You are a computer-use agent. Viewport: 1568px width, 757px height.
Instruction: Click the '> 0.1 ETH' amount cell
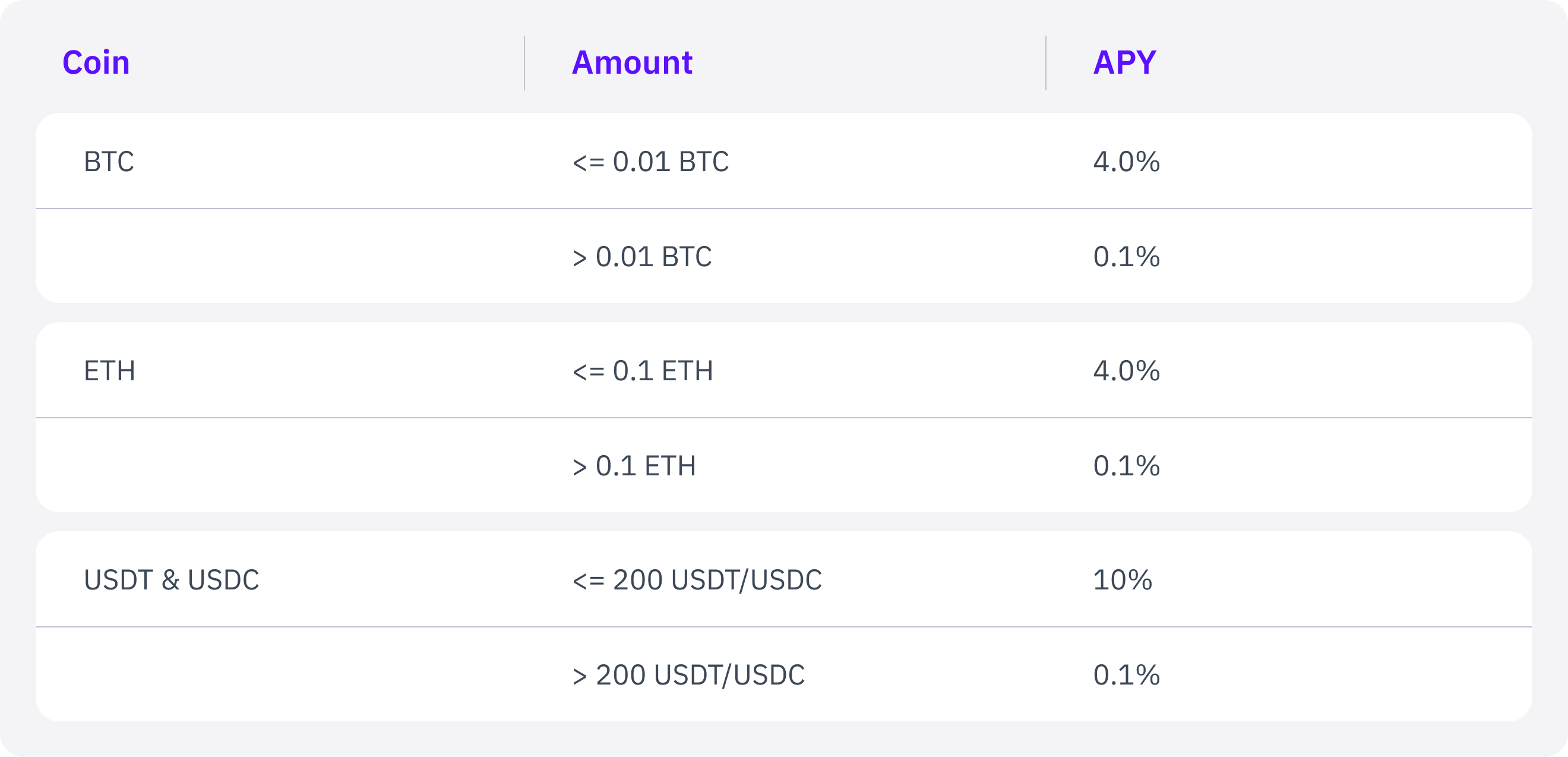[634, 466]
